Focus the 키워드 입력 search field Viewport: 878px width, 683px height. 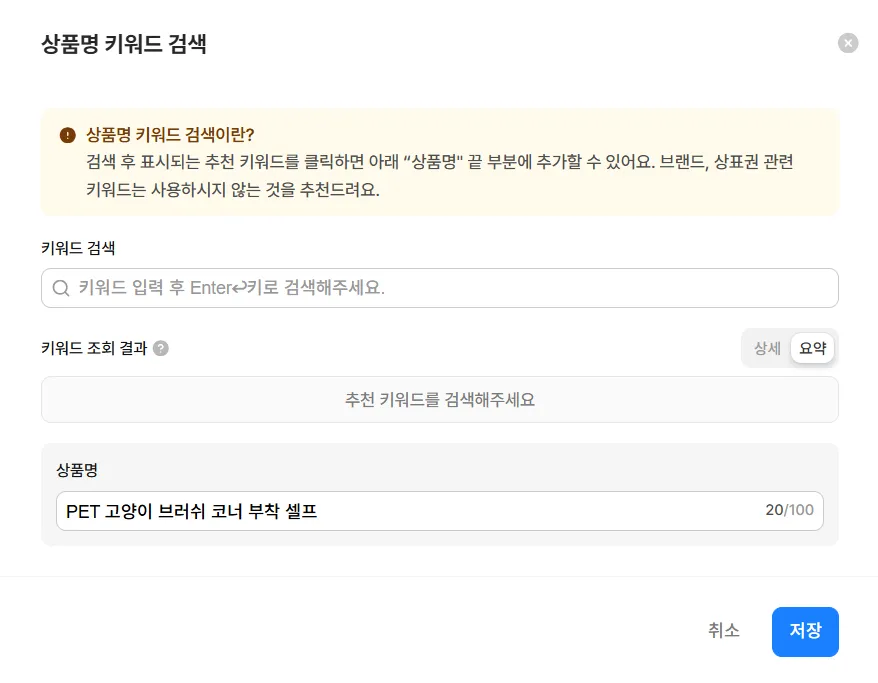[x=440, y=288]
